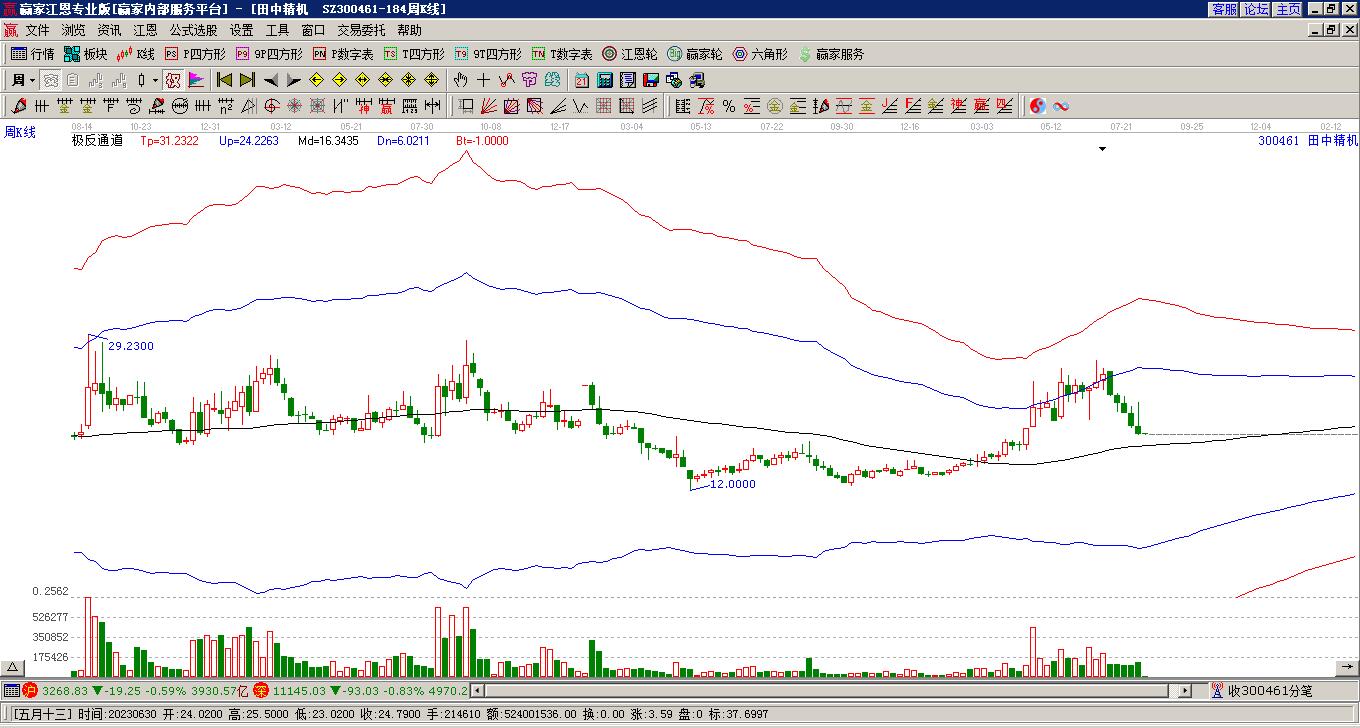Open 赢家服务 with the dollar icon
Image resolution: width=1360 pixels, height=728 pixels.
[x=831, y=54]
